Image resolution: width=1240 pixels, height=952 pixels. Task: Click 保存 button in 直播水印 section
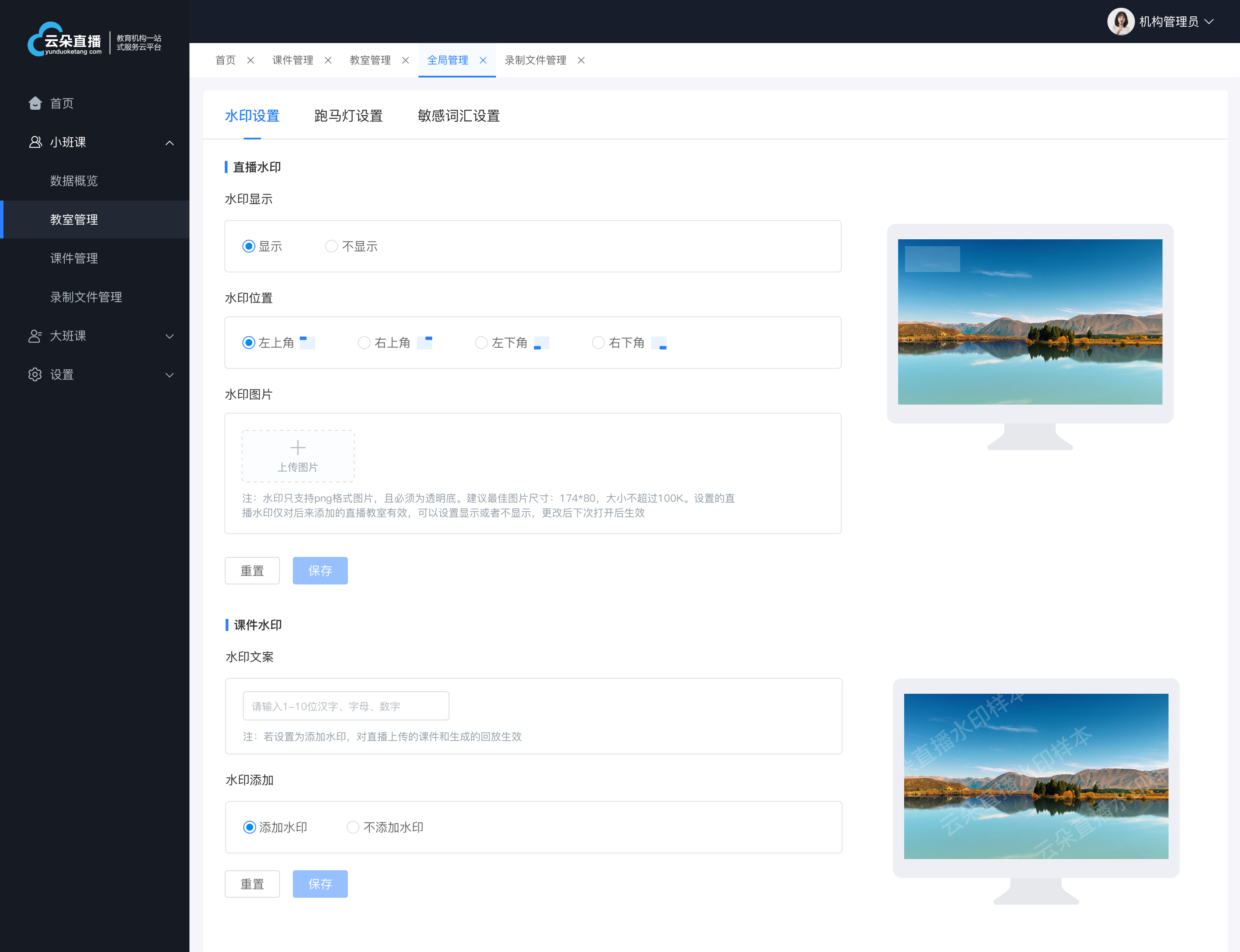320,570
